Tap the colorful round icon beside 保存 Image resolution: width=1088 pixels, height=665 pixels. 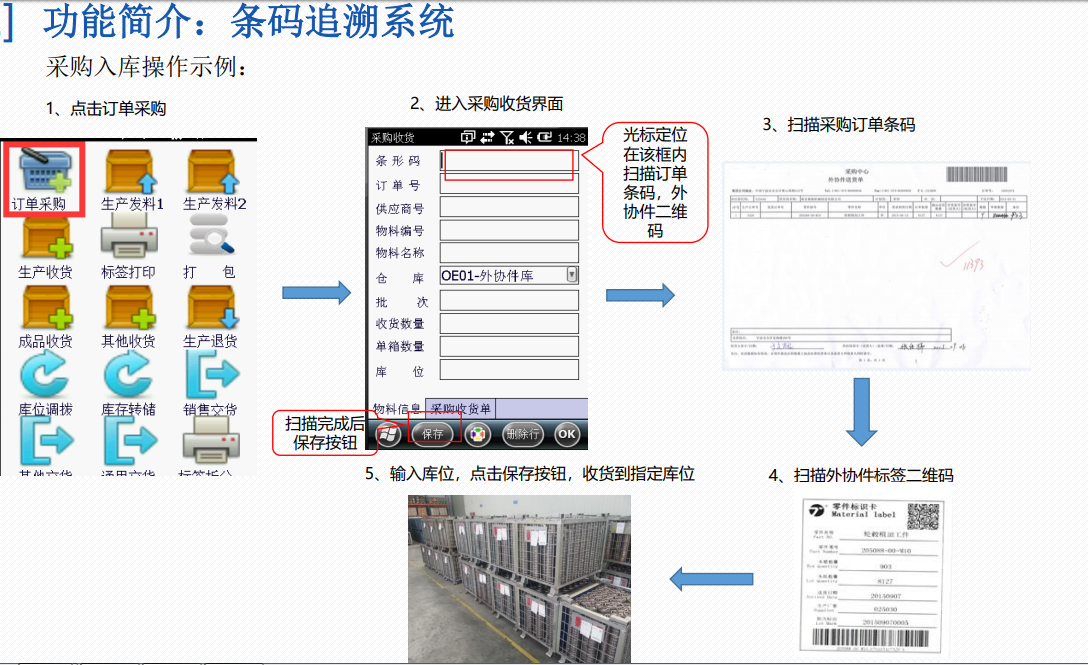click(477, 435)
